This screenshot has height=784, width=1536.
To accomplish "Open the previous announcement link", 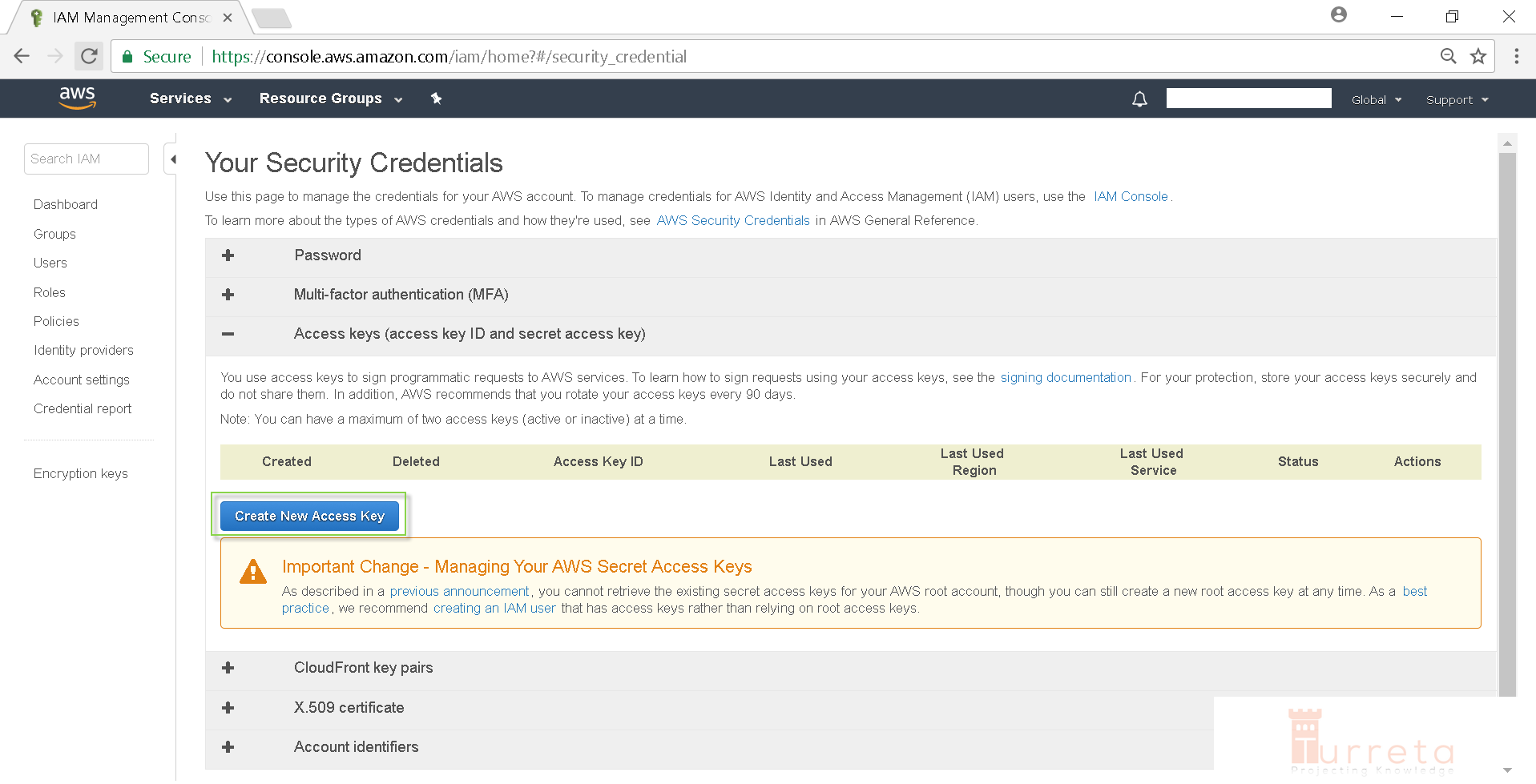I will tap(459, 591).
